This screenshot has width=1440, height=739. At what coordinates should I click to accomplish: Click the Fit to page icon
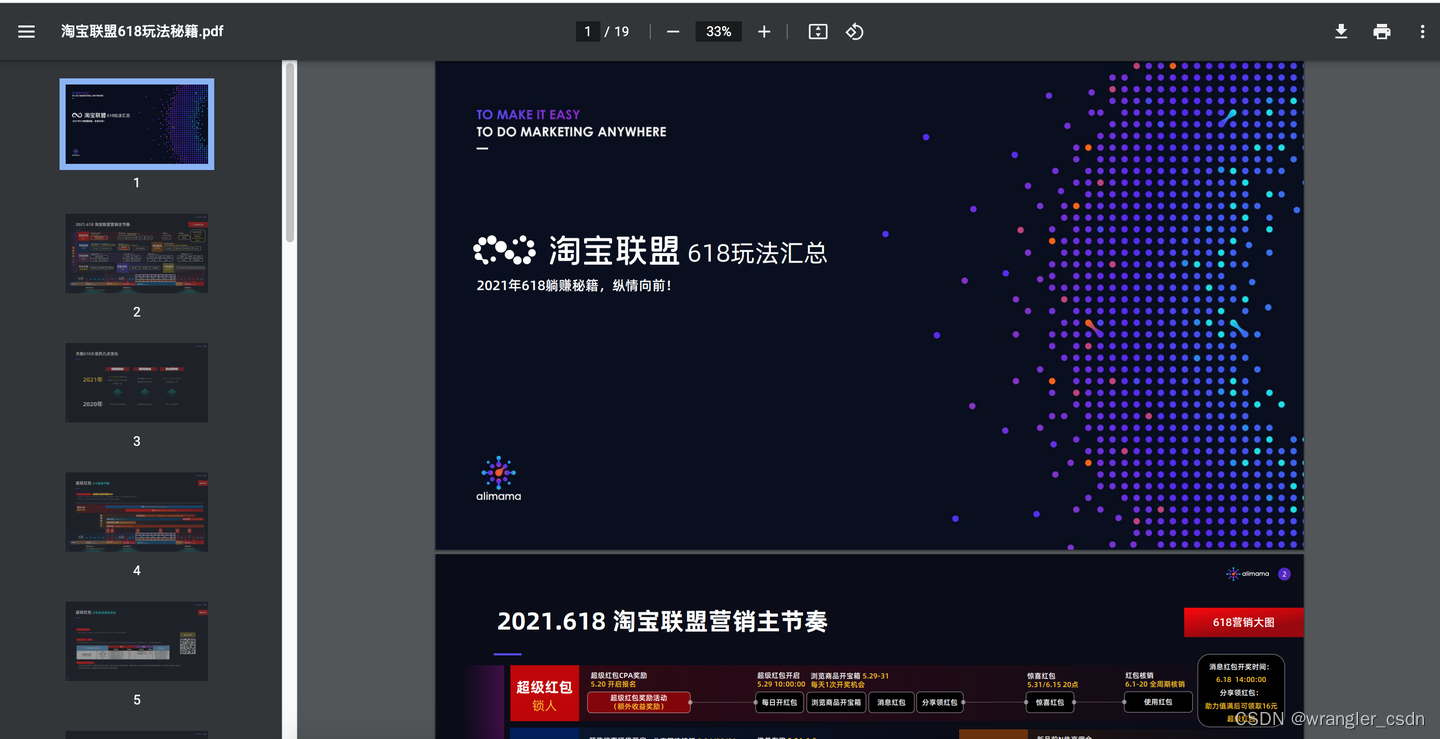click(818, 32)
